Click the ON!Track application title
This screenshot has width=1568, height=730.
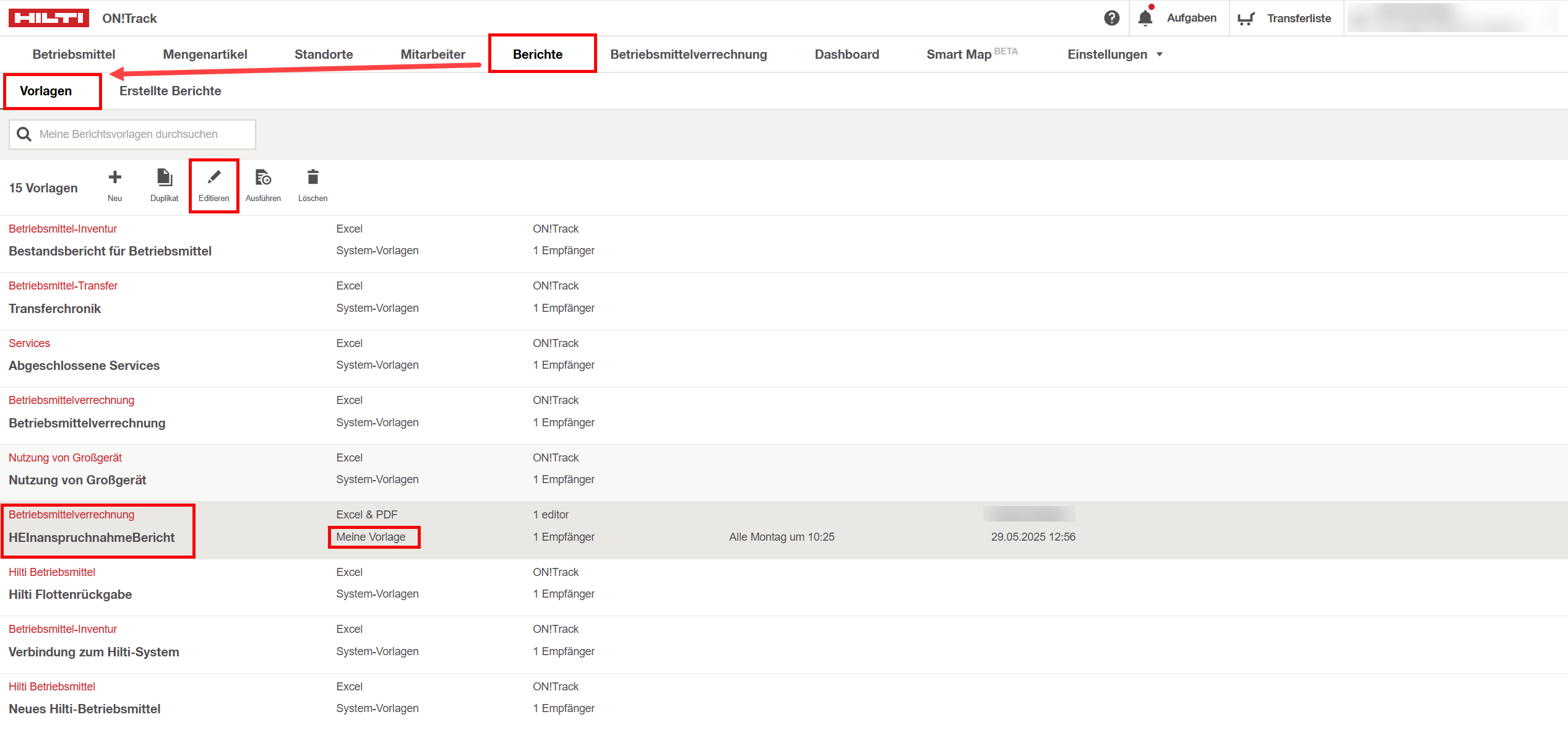pyautogui.click(x=129, y=19)
